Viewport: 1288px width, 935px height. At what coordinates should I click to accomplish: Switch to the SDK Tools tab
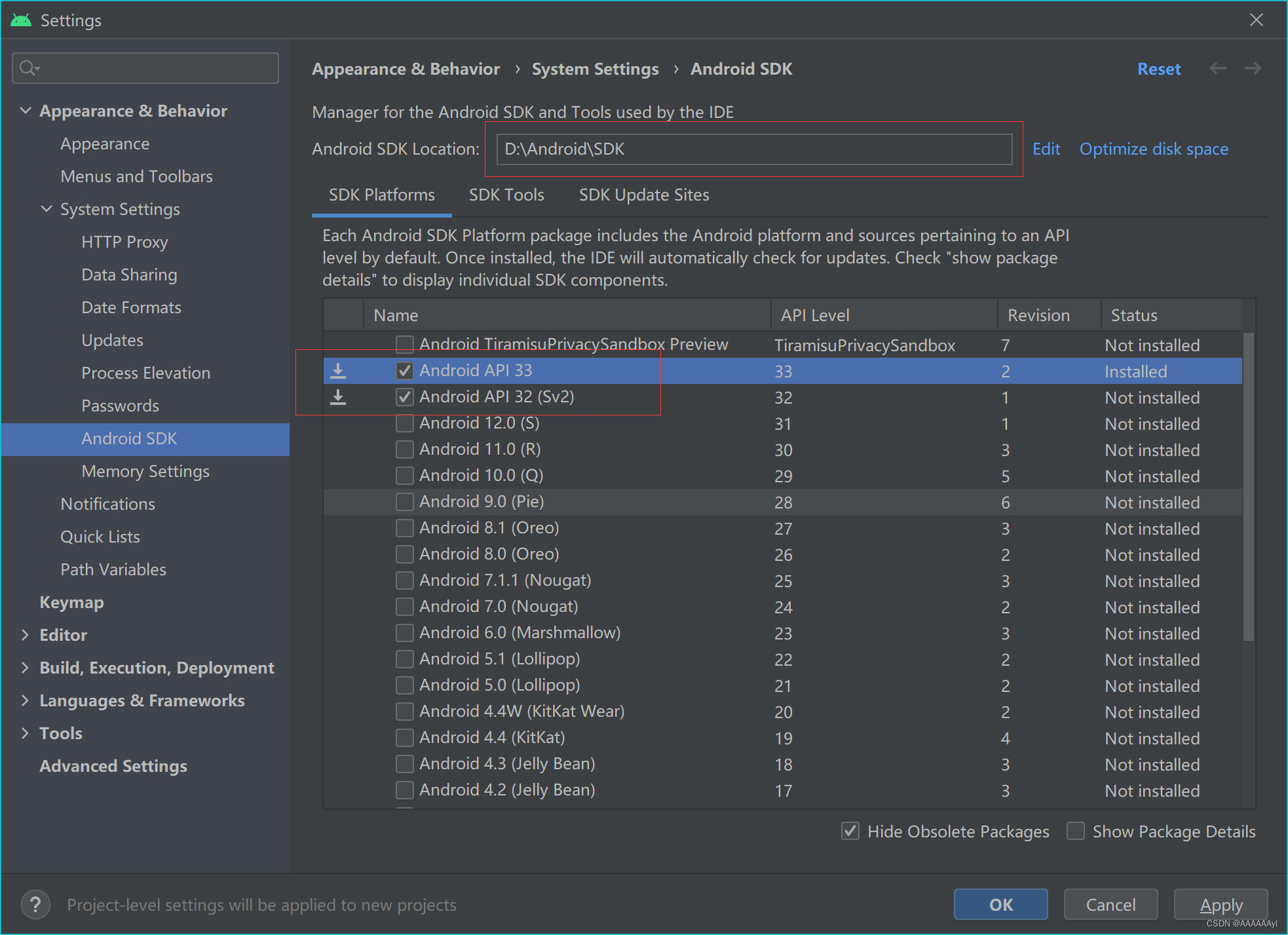pyautogui.click(x=506, y=195)
